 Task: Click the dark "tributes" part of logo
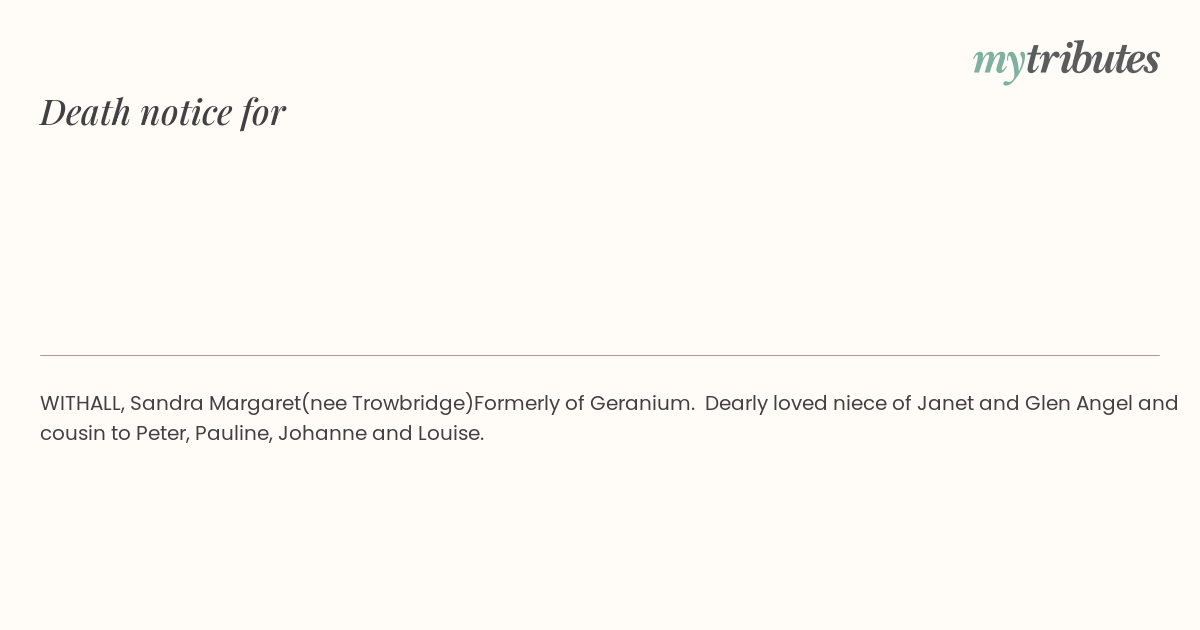(1093, 58)
